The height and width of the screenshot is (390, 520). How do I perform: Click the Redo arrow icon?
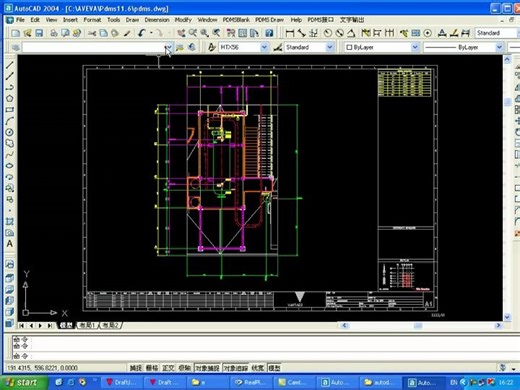(159, 33)
